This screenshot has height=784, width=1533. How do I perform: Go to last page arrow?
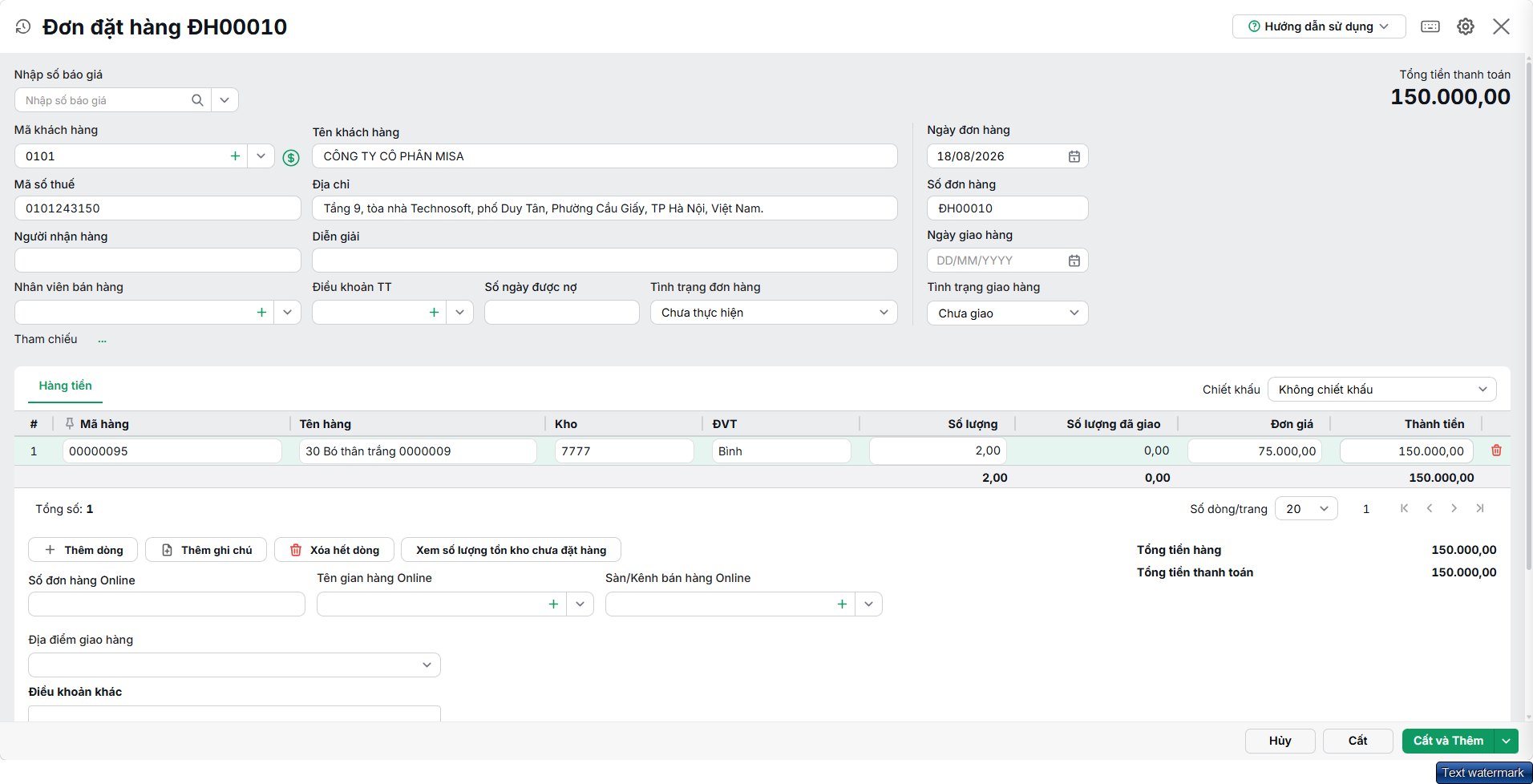coord(1480,508)
